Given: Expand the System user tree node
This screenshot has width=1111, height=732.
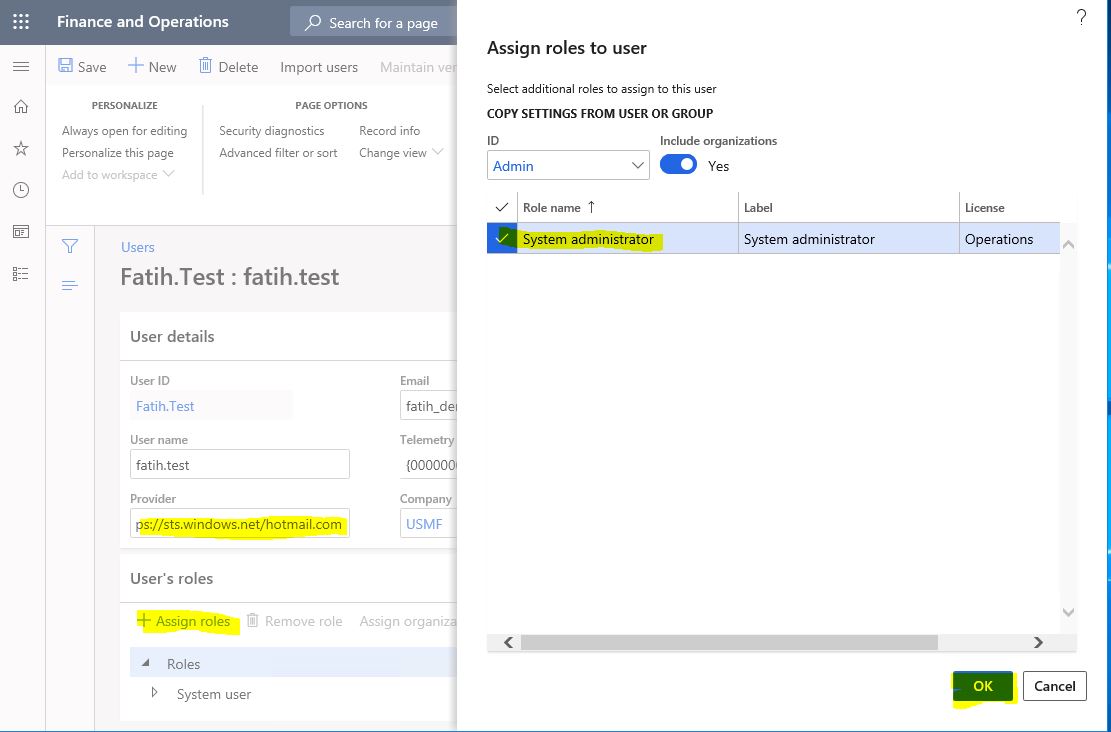Looking at the screenshot, I should tap(154, 693).
